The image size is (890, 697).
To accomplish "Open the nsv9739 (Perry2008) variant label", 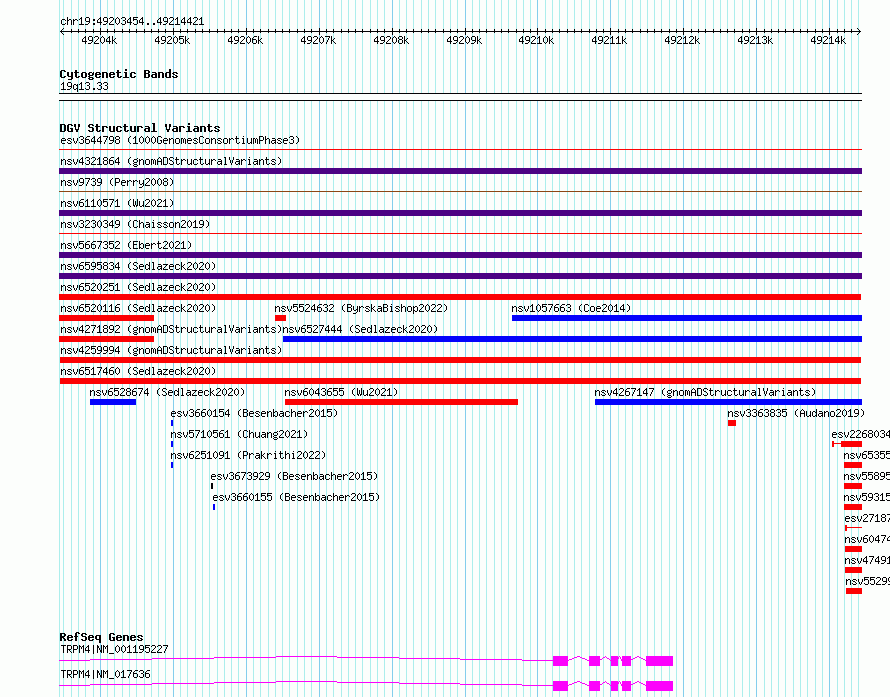I will coord(117,182).
